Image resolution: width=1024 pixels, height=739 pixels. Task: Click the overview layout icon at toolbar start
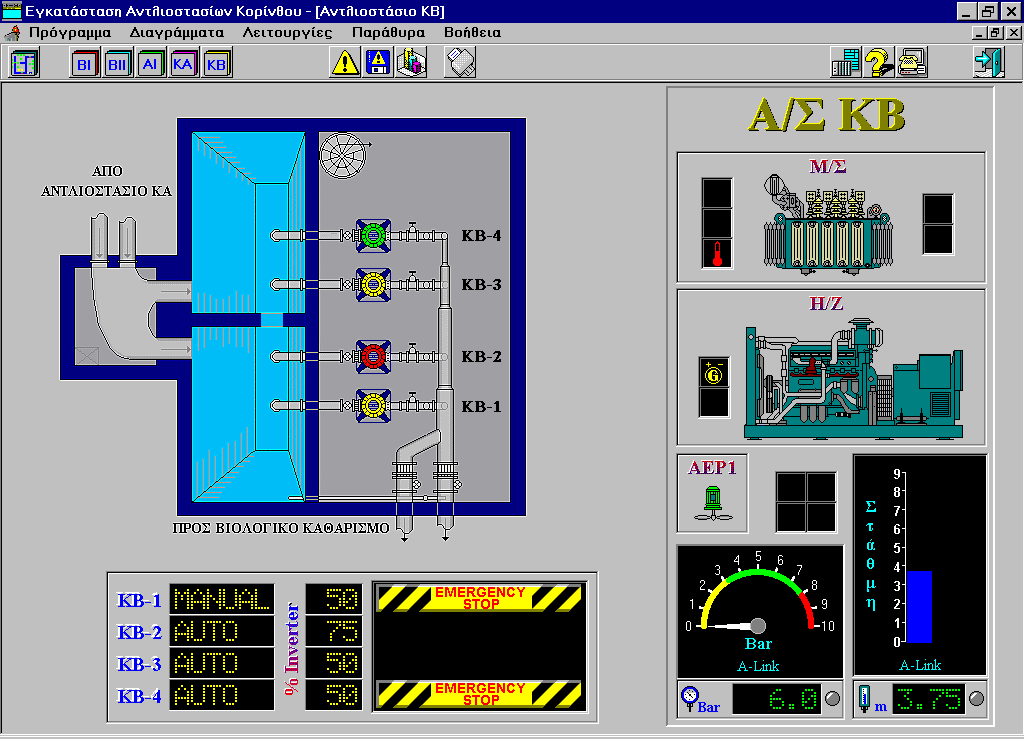click(x=24, y=63)
